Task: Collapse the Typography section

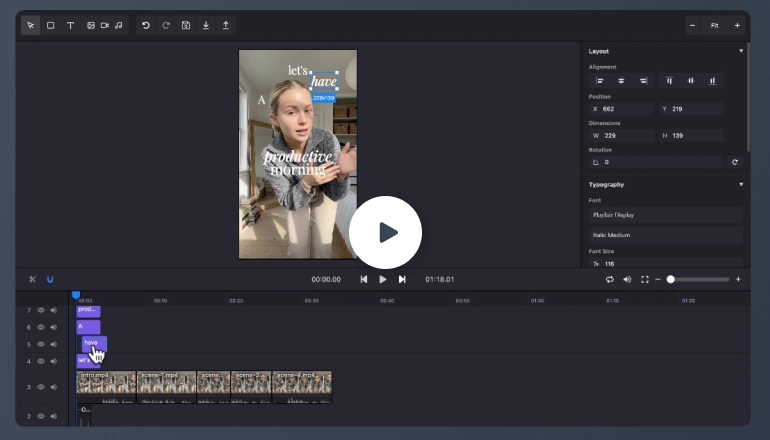Action: (x=741, y=185)
